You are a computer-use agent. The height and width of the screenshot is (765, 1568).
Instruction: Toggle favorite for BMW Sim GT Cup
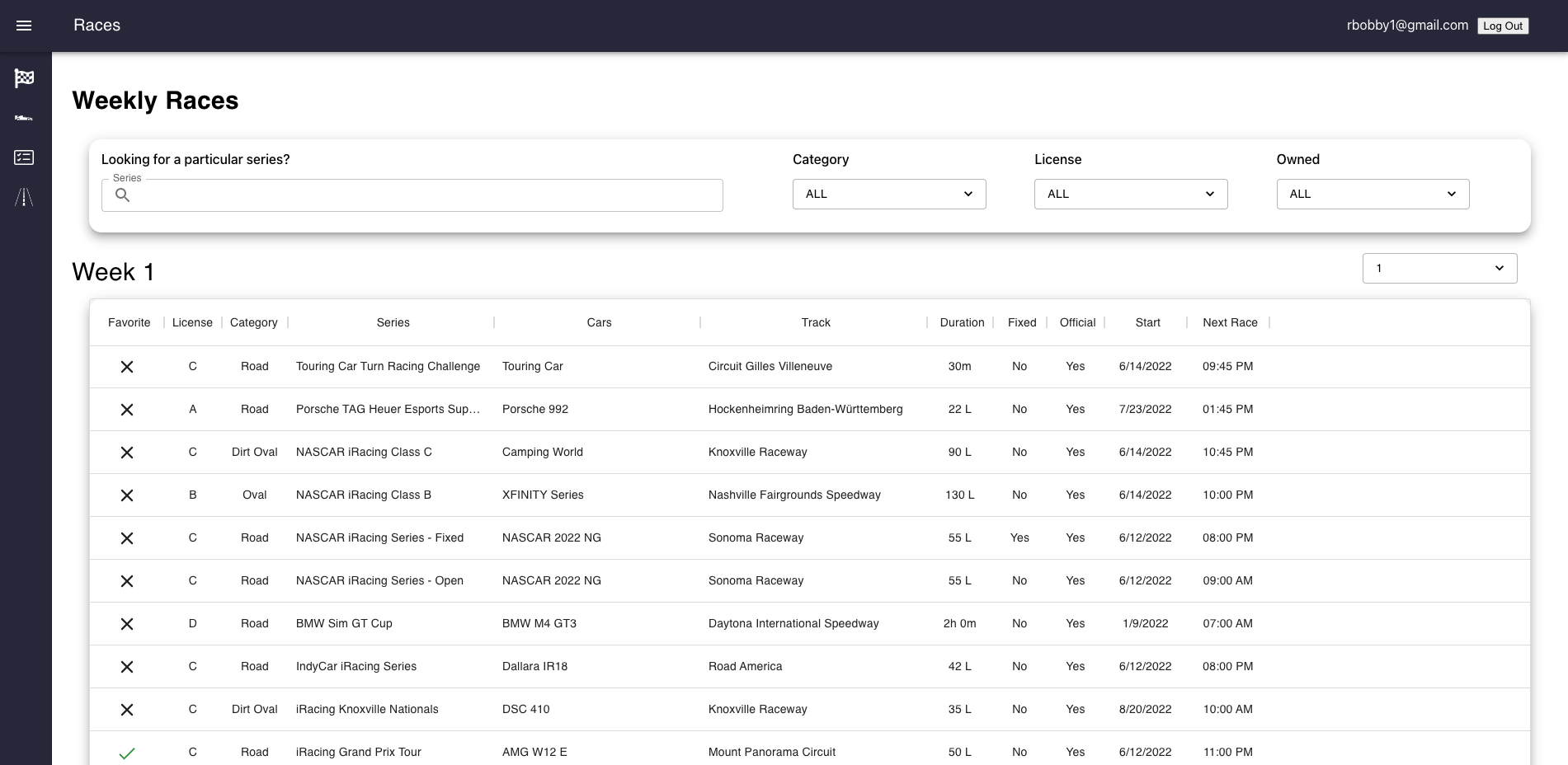(x=127, y=624)
